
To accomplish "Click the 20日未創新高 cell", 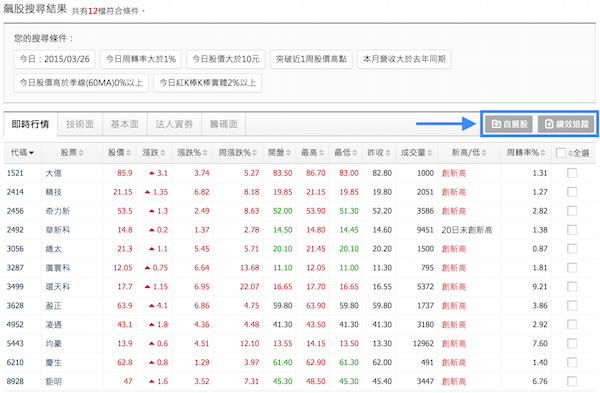I will [467, 230].
